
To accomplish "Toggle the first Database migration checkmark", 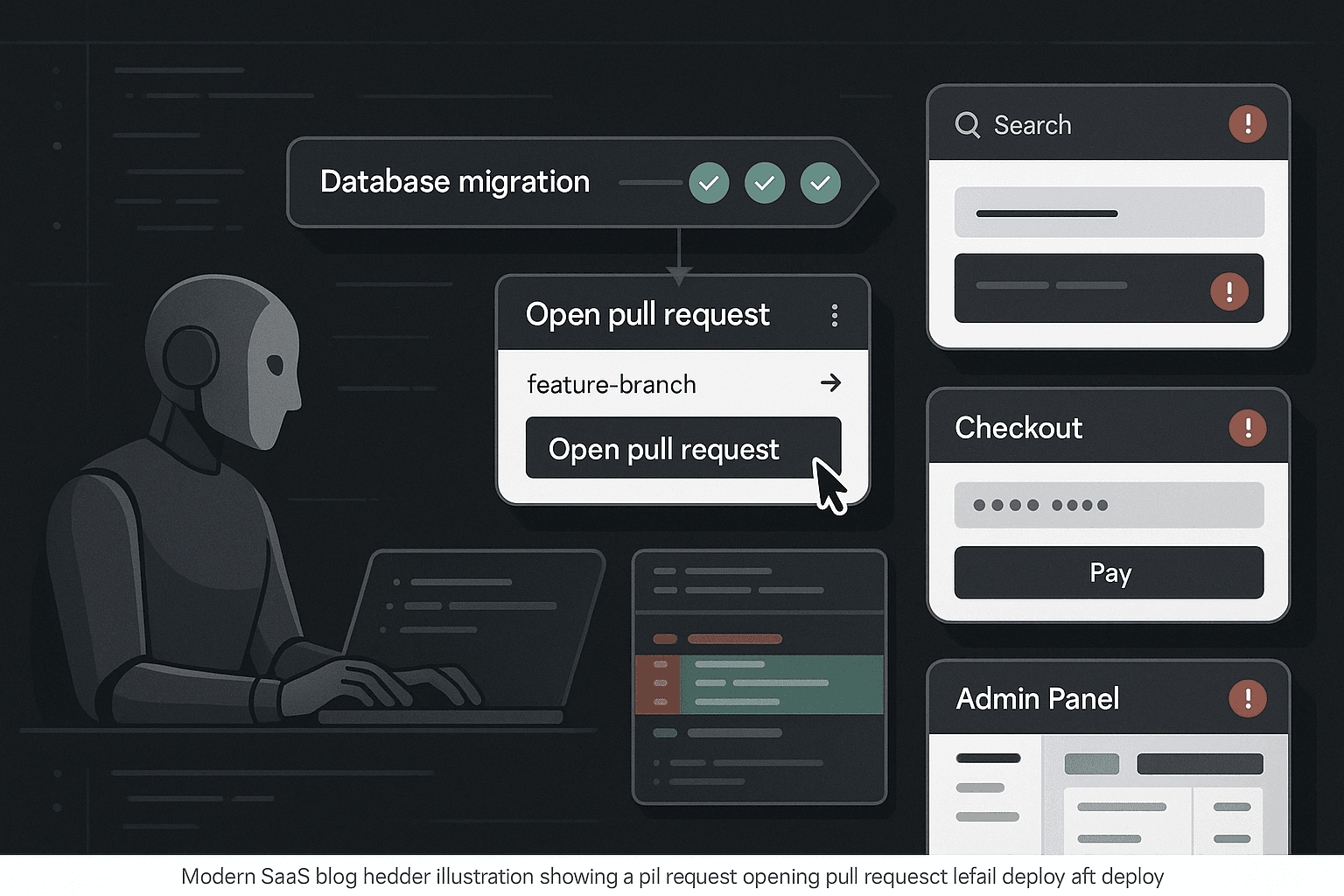I will [x=709, y=183].
